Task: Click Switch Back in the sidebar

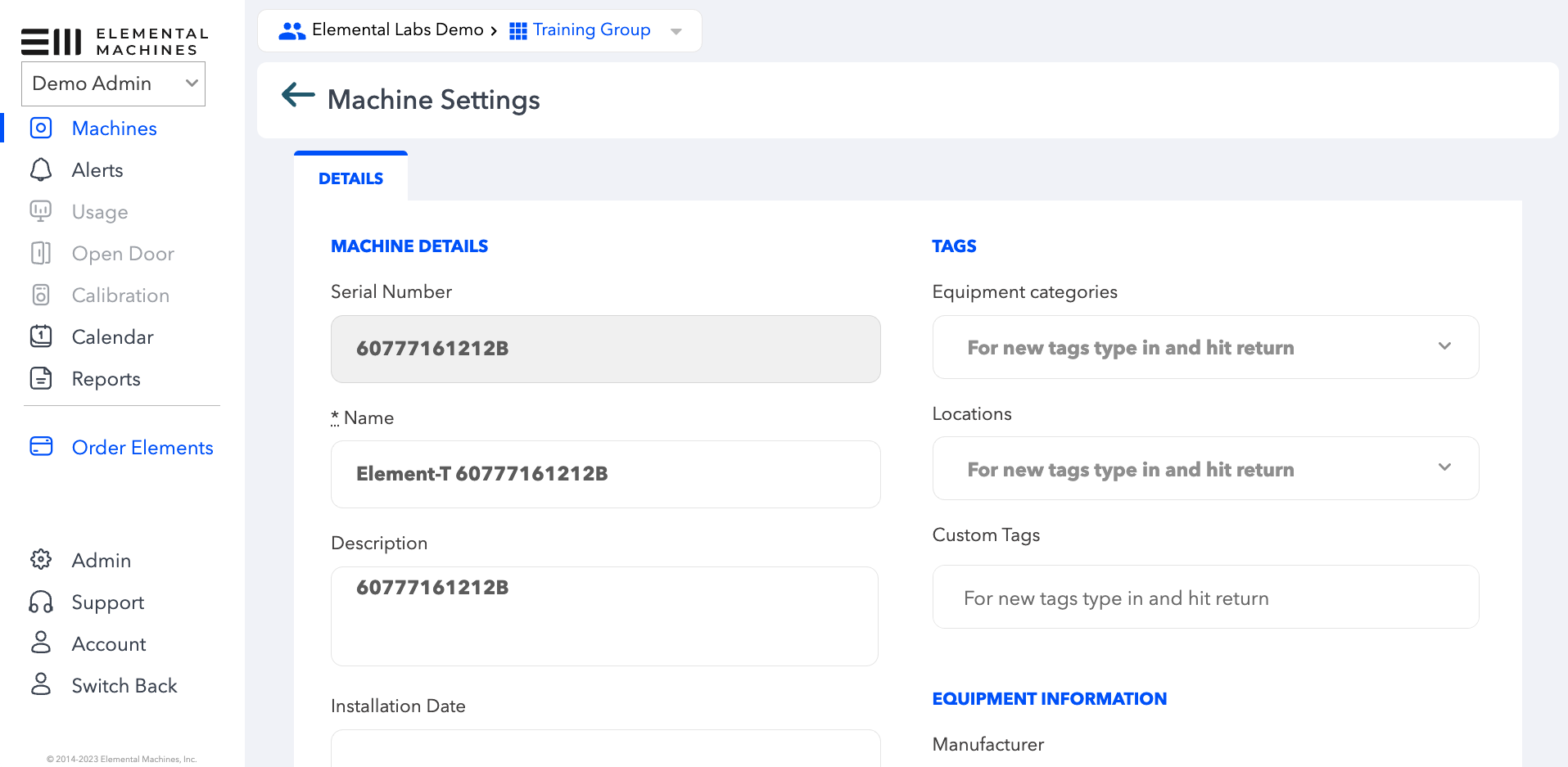Action: (124, 686)
